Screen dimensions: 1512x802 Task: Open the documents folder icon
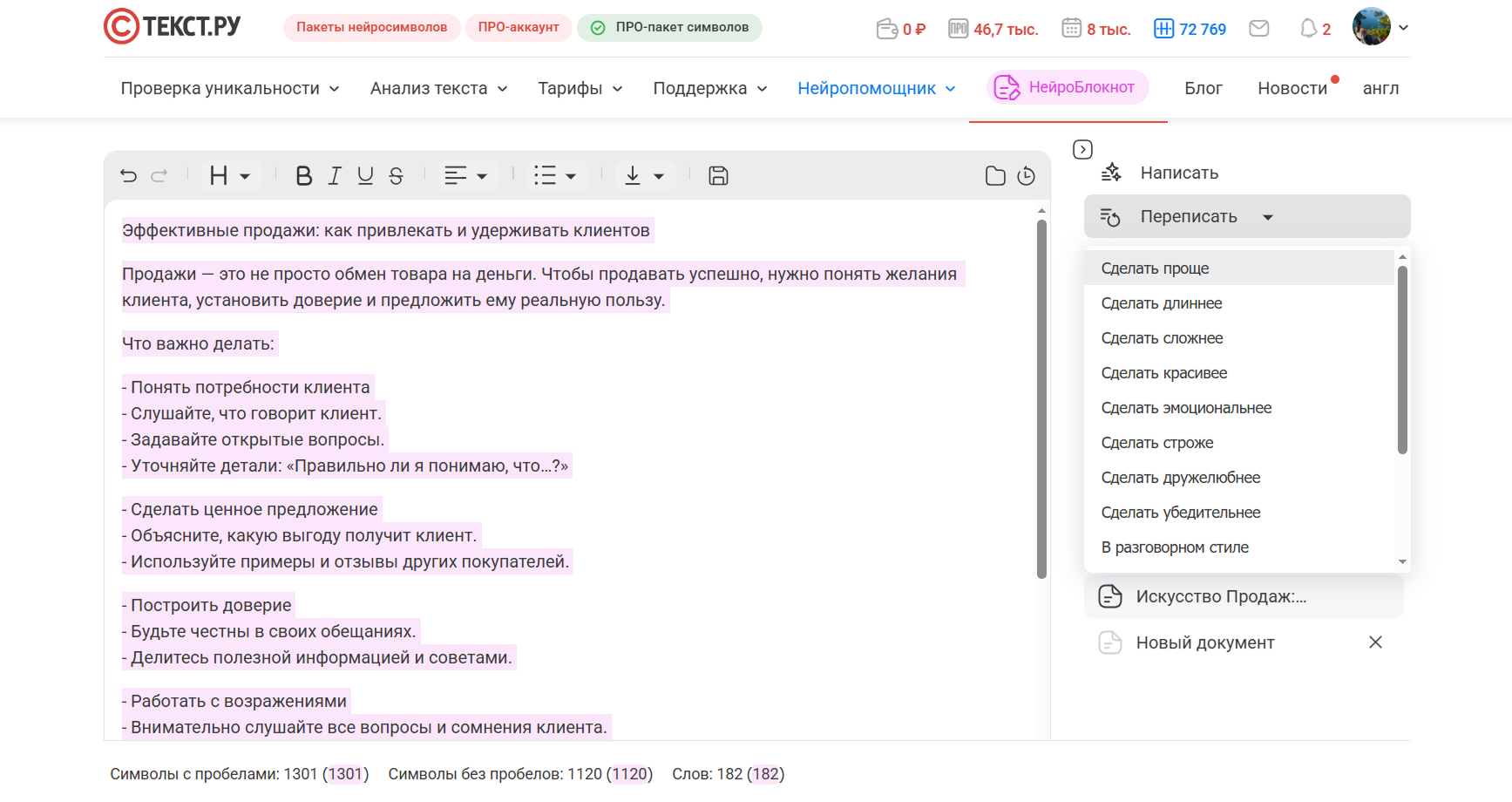995,176
